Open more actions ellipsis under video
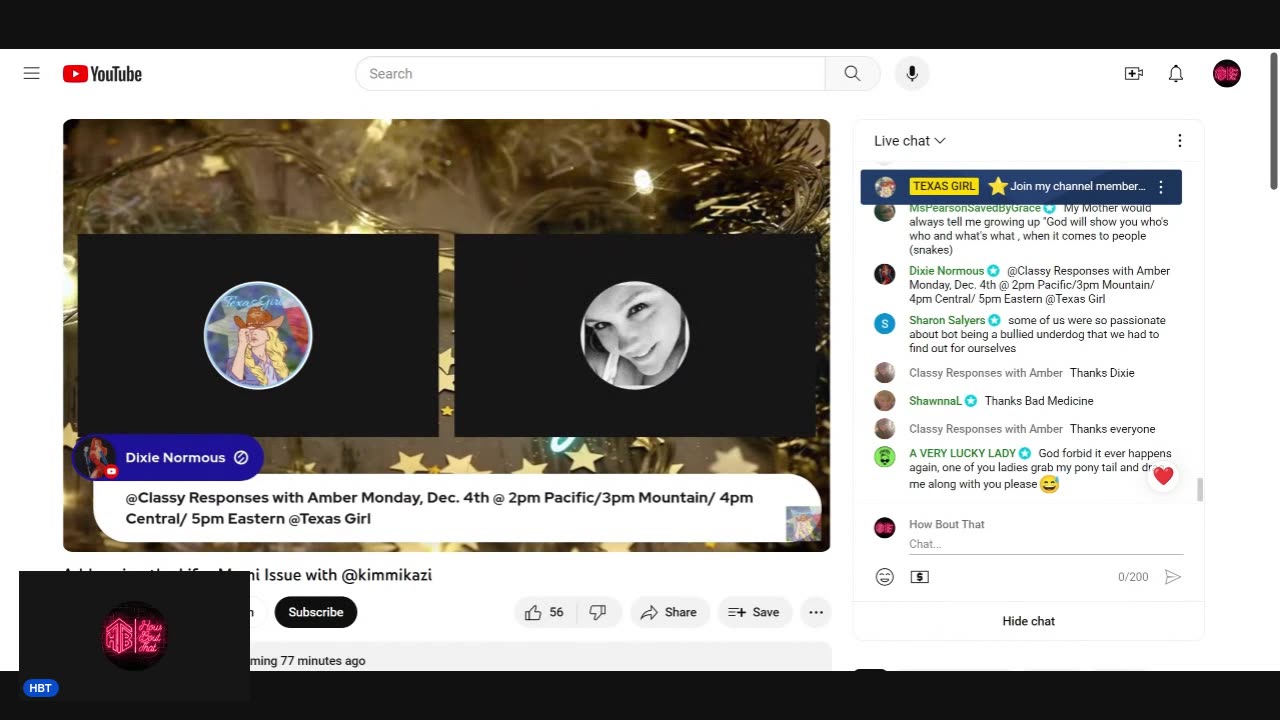The height and width of the screenshot is (720, 1280). 816,612
